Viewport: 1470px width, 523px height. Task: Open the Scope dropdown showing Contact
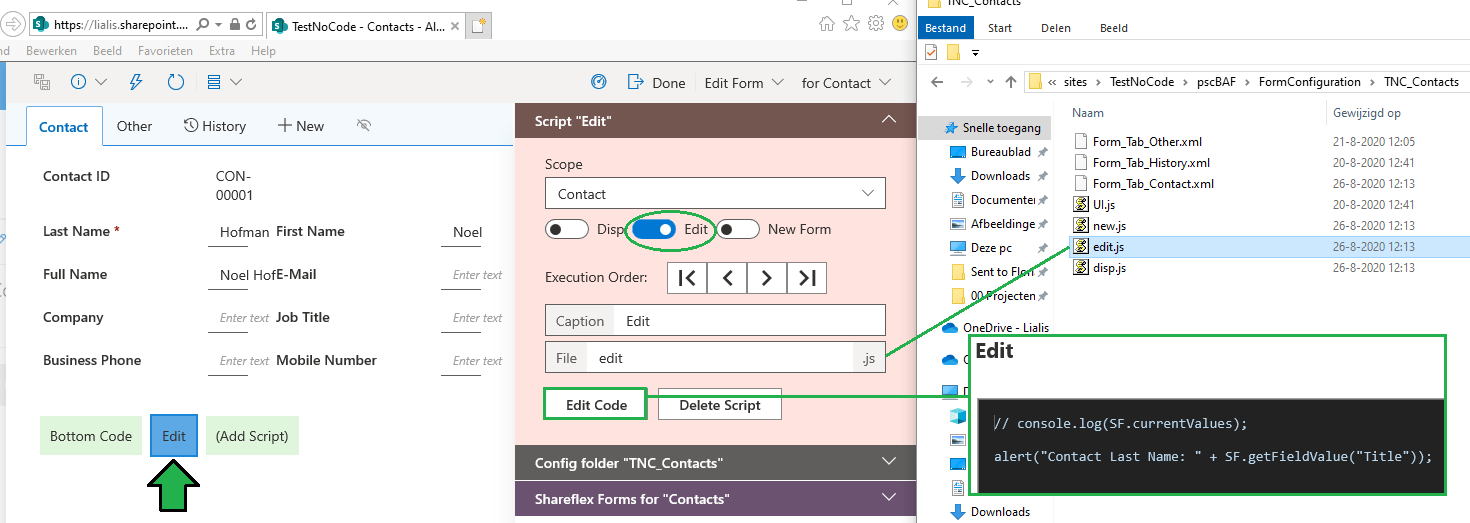point(715,194)
